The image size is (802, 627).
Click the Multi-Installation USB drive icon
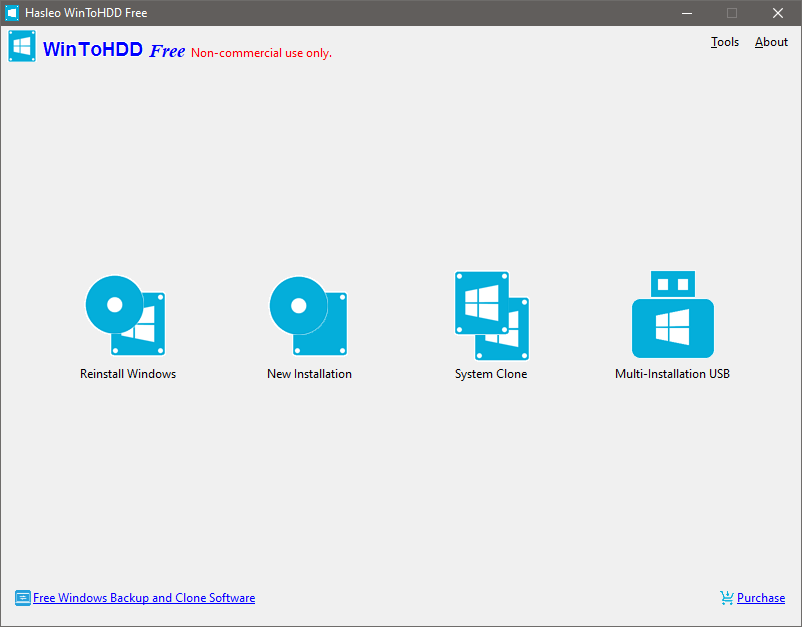(673, 314)
